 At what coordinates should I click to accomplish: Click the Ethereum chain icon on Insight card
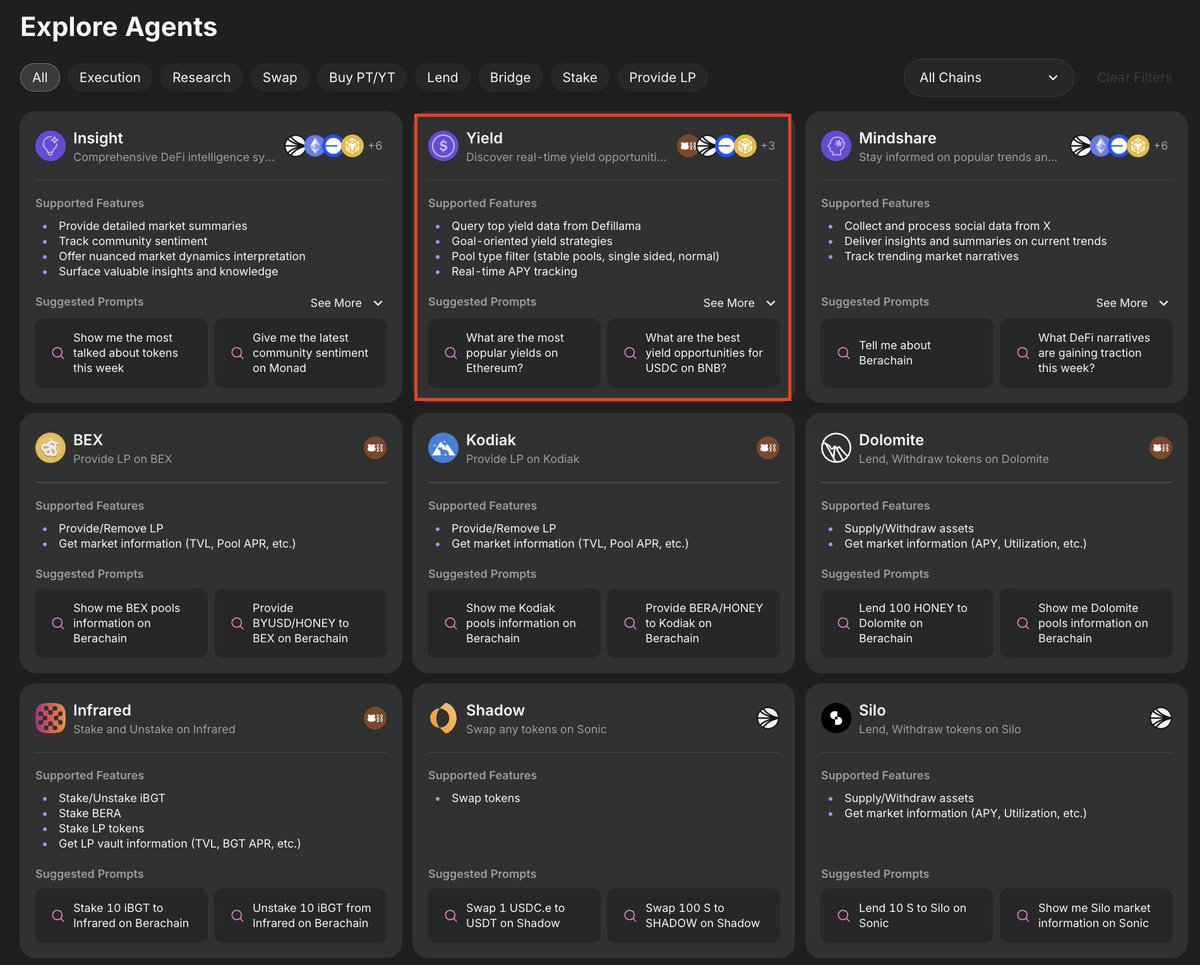pos(315,146)
